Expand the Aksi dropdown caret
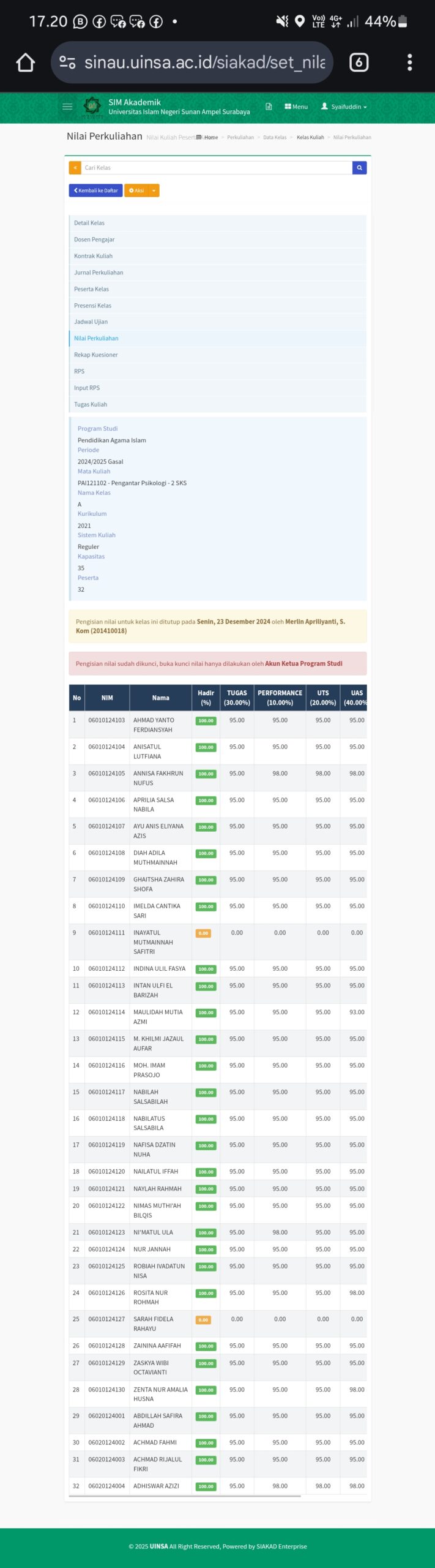This screenshot has height=1568, width=435. 154,190
